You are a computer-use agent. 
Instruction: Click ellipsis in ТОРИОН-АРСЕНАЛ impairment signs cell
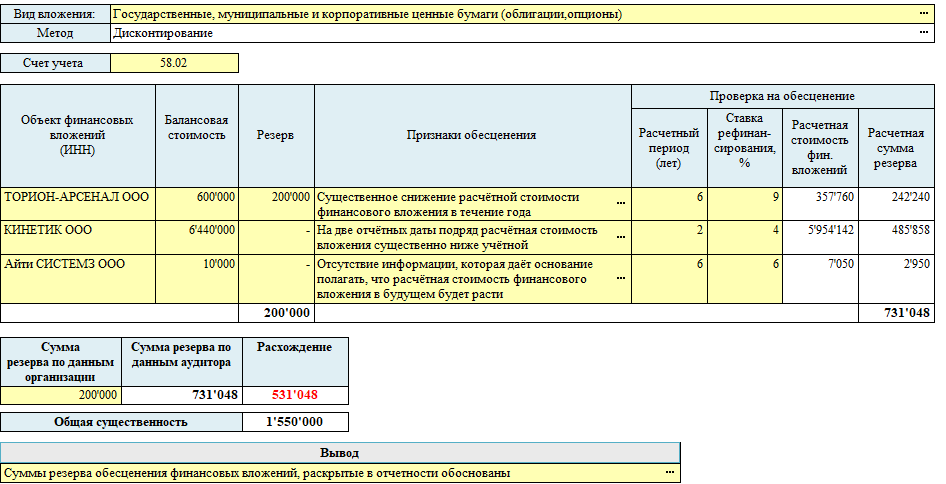click(620, 204)
